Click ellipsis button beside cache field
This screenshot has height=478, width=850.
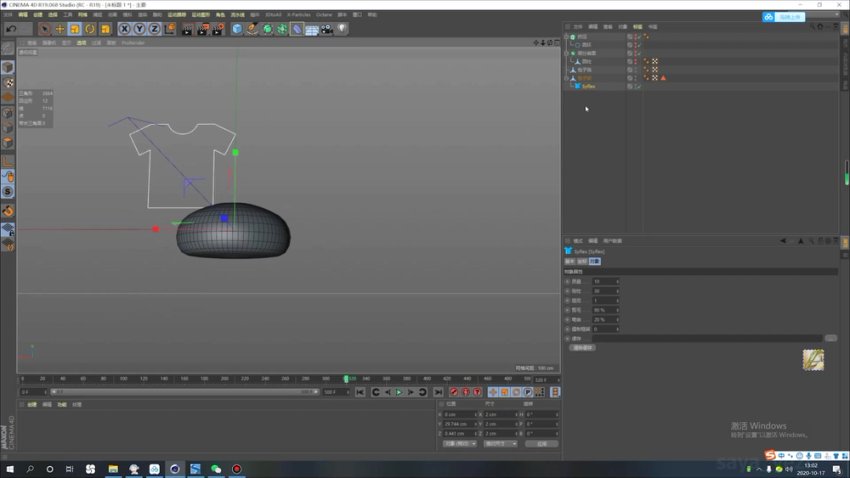pyautogui.click(x=830, y=338)
